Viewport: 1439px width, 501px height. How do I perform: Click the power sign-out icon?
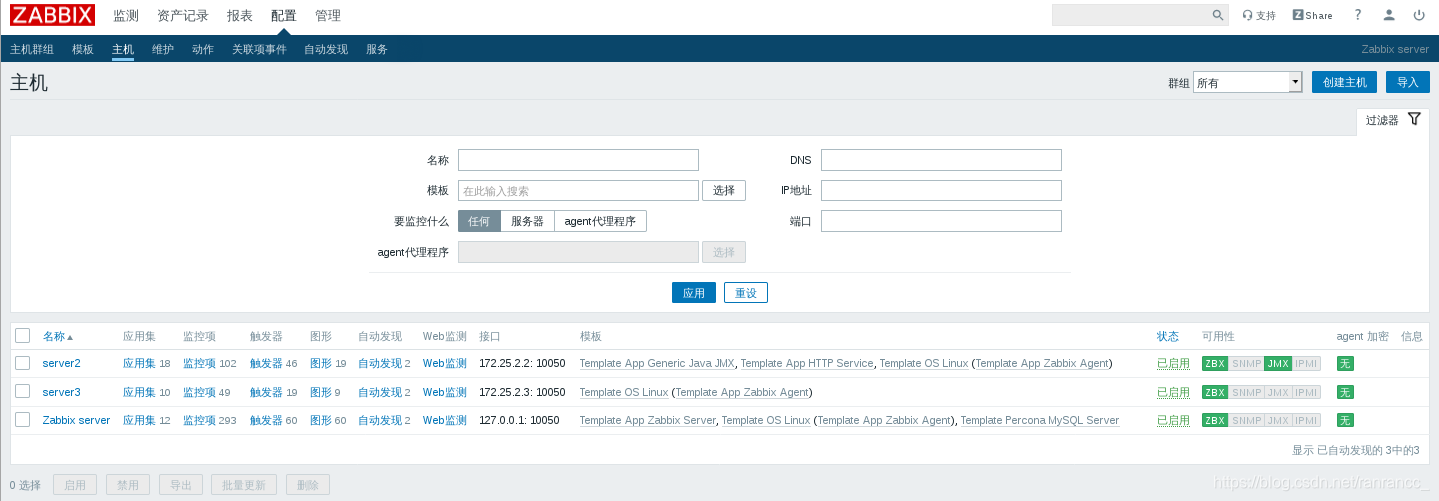[x=1419, y=15]
